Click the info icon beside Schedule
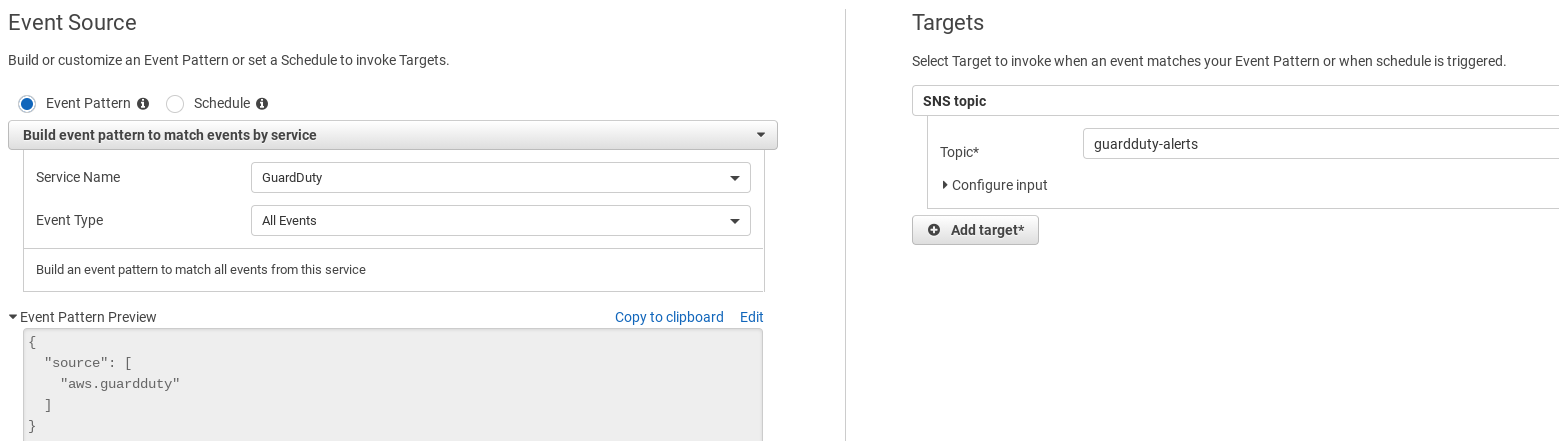The image size is (1559, 441). [x=262, y=104]
